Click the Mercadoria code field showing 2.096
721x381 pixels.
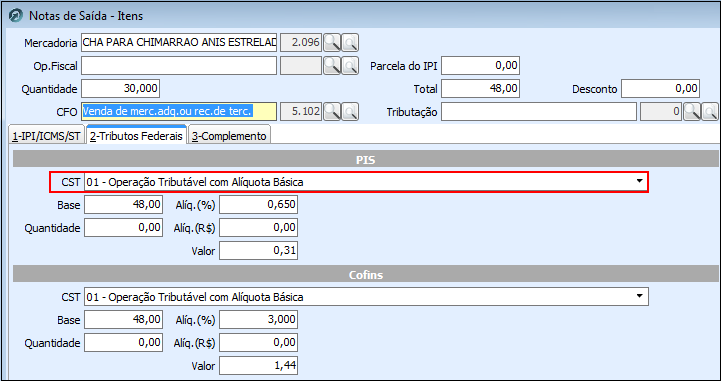[301, 43]
